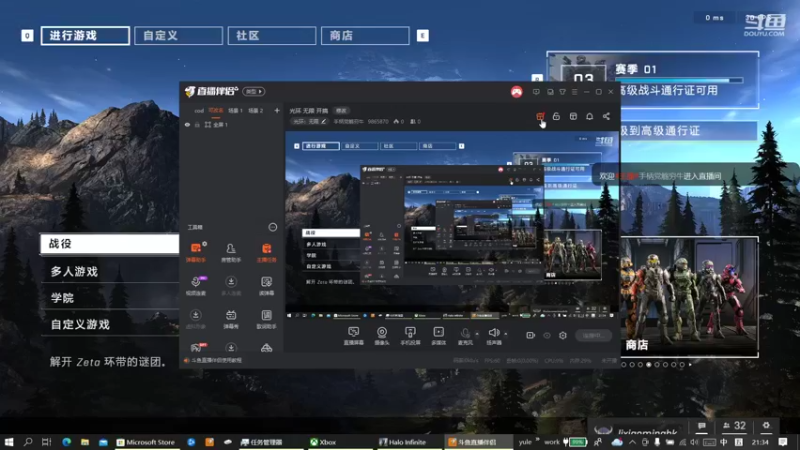Add a 摄像头 camera source
Image resolution: width=800 pixels, height=450 pixels.
(x=382, y=336)
